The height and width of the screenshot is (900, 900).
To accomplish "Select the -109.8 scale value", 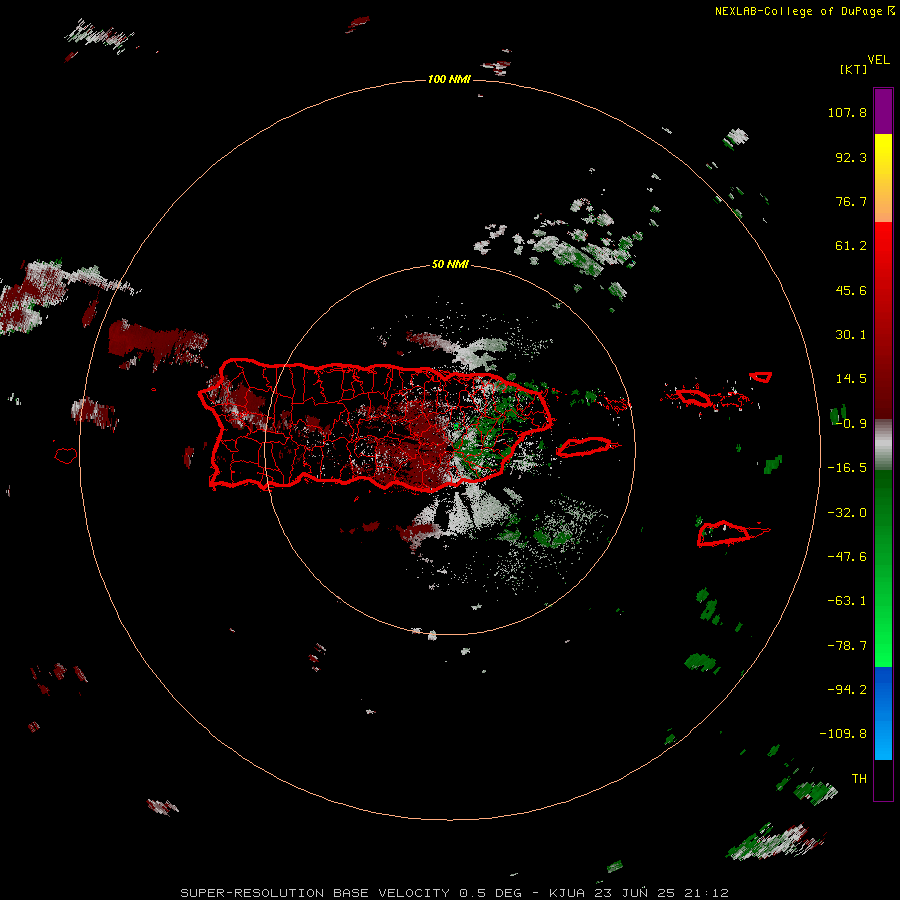I will tap(843, 734).
